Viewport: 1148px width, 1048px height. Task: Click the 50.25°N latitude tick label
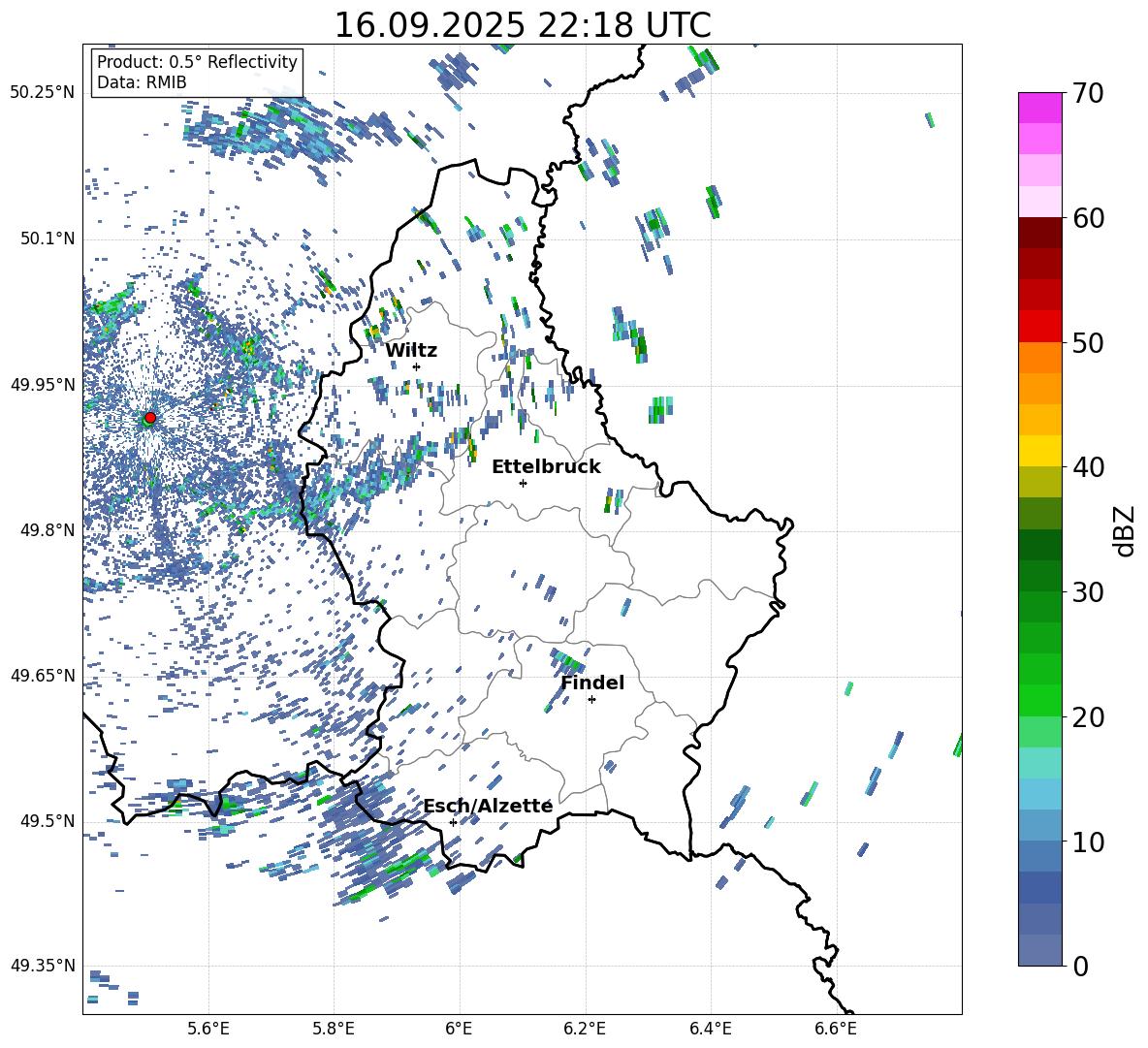click(42, 93)
